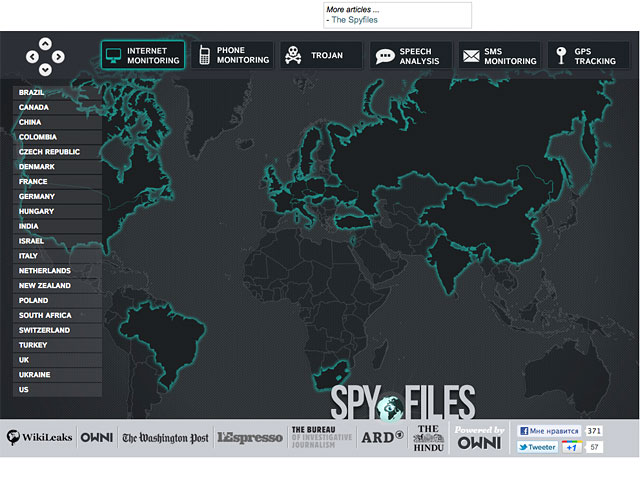Click the Trojan skull icon
The height and width of the screenshot is (480, 640).
(x=293, y=56)
